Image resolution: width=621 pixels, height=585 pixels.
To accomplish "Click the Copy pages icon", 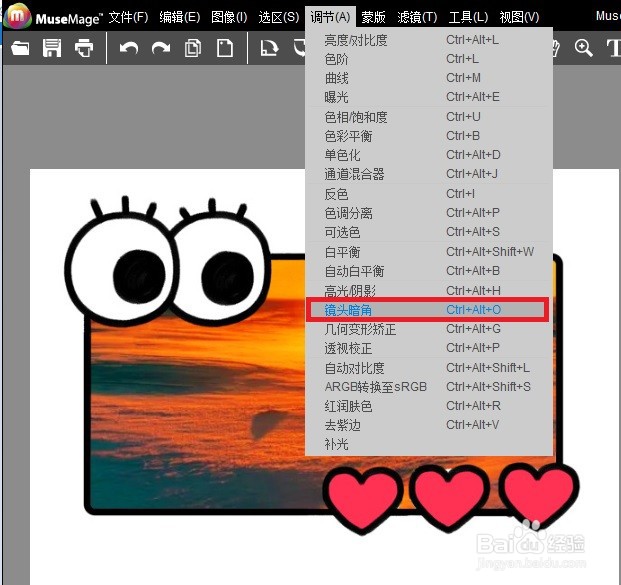I will click(193, 48).
